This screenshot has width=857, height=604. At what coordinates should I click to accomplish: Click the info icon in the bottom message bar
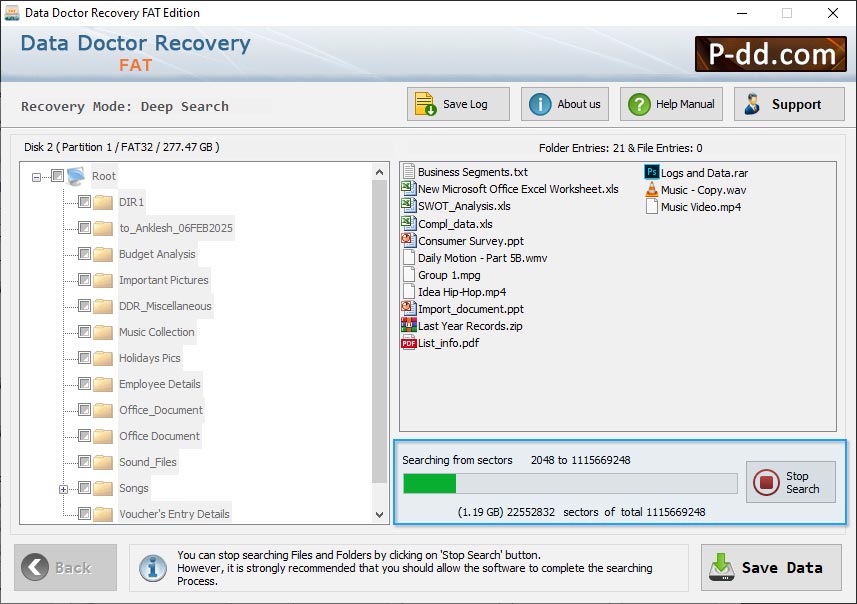(153, 568)
